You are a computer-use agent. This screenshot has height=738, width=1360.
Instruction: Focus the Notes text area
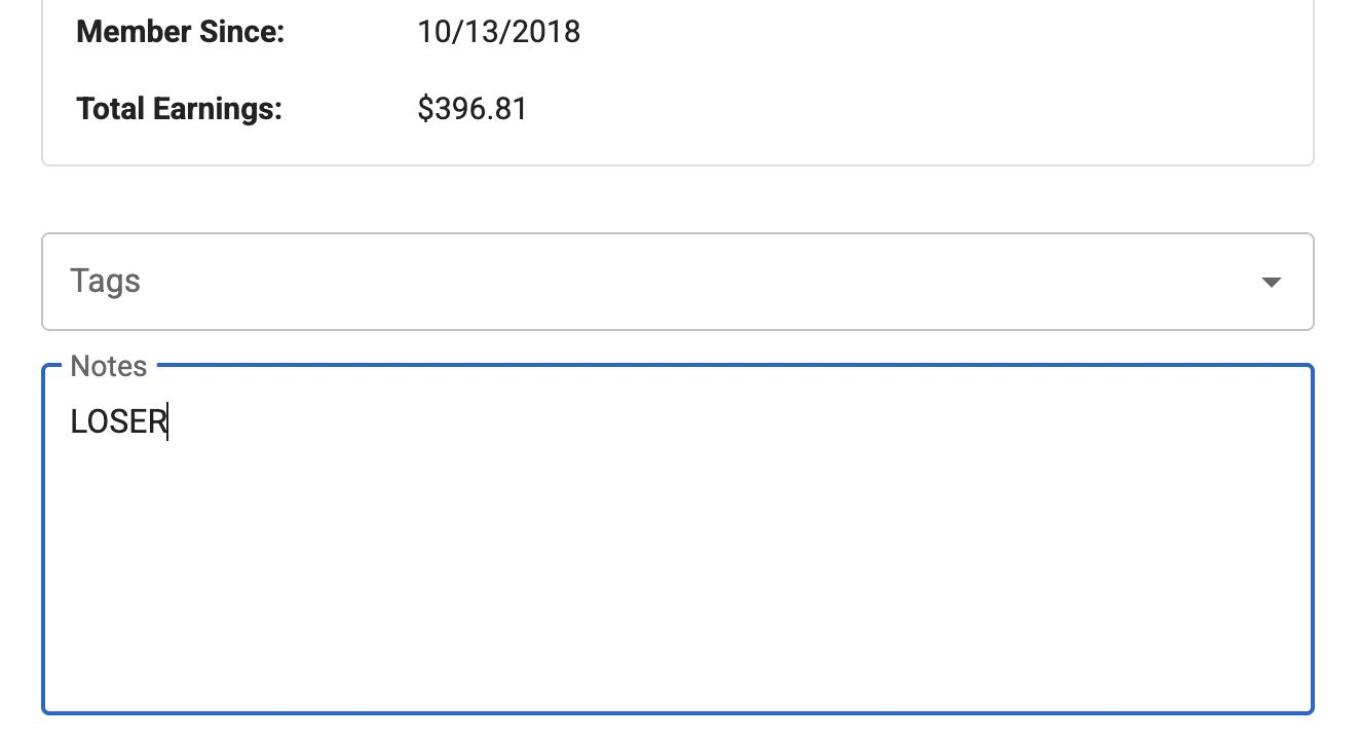pos(677,539)
